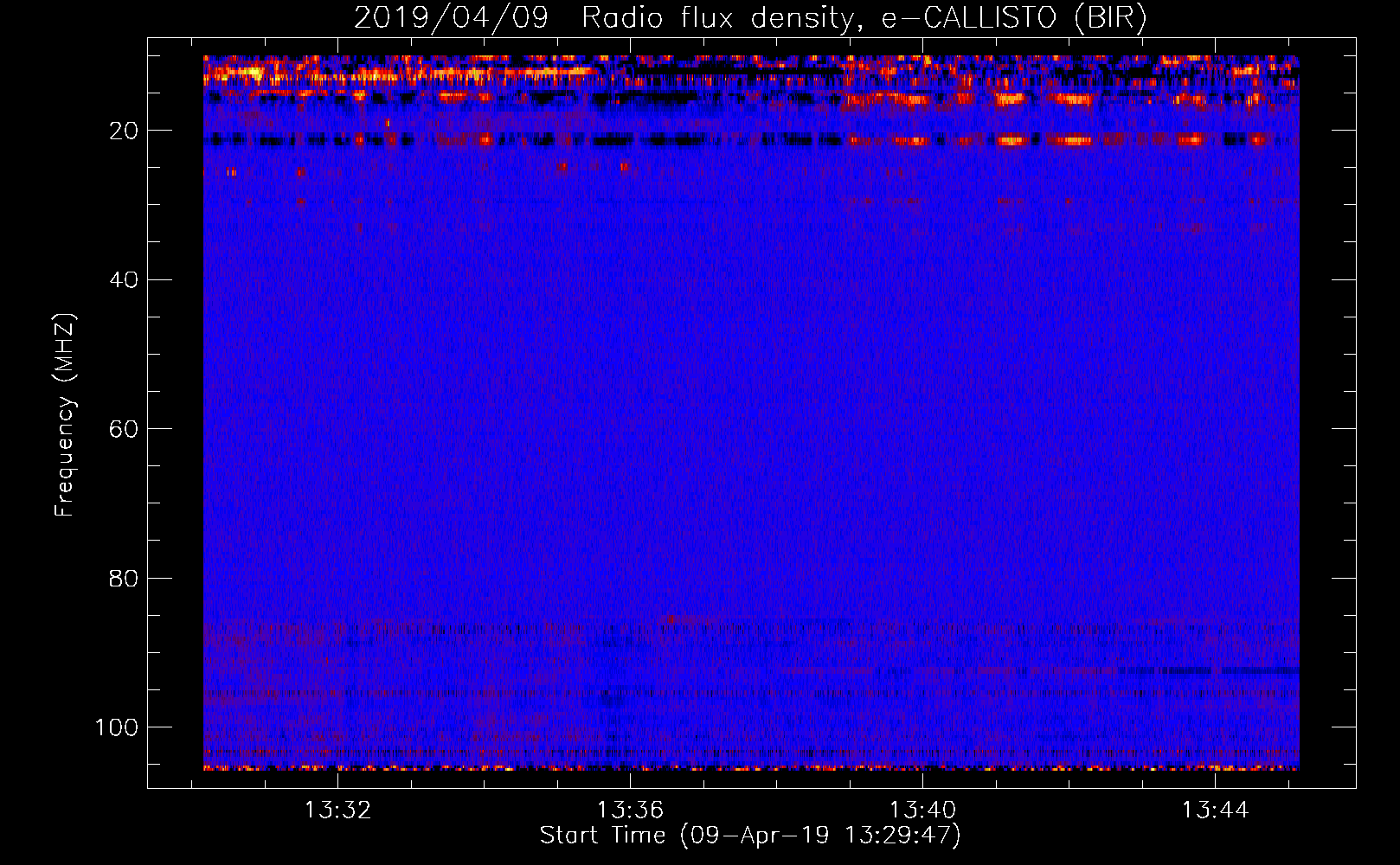
Task: Click the "100" frequency tick label
Action: [117, 727]
